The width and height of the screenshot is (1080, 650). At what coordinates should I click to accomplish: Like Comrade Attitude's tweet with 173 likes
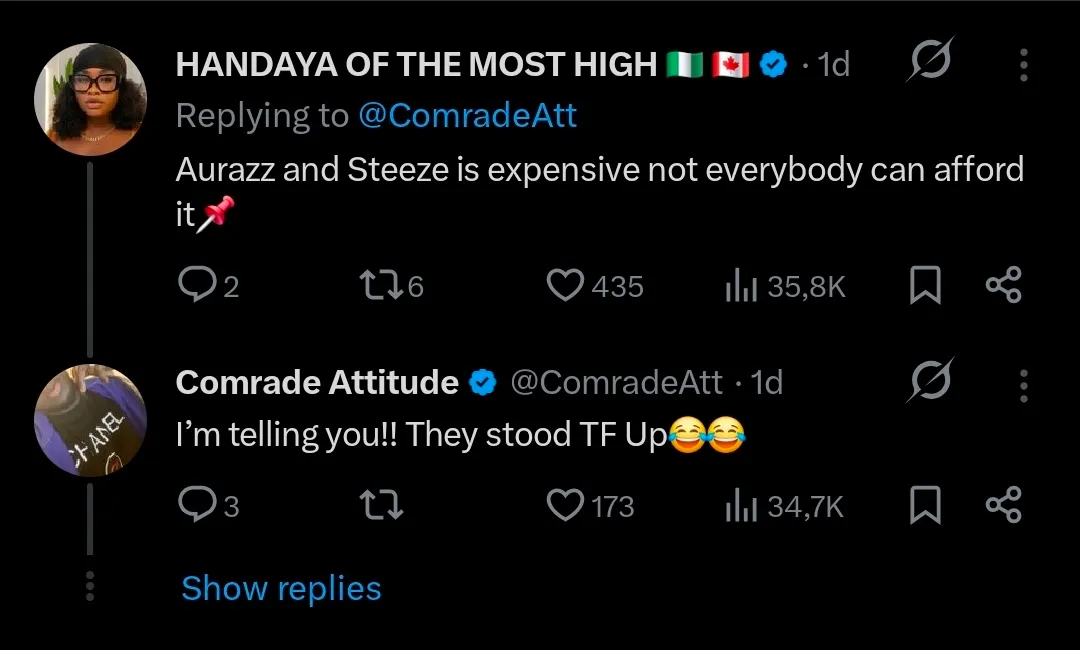[x=566, y=506]
